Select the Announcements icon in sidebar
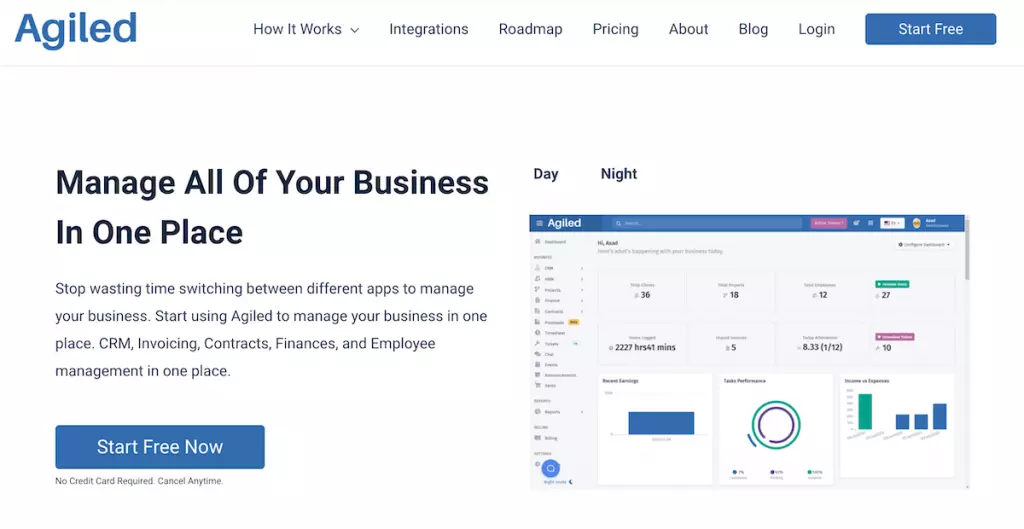The height and width of the screenshot is (529, 1024). [x=537, y=375]
